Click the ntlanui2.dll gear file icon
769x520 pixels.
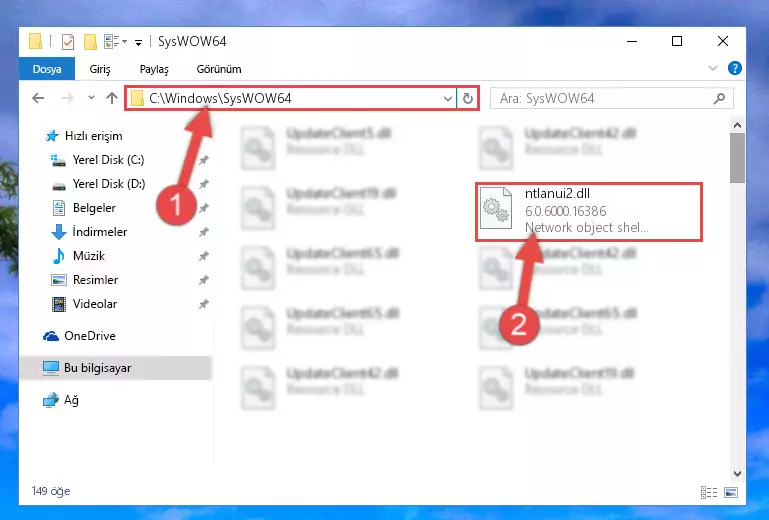[496, 208]
